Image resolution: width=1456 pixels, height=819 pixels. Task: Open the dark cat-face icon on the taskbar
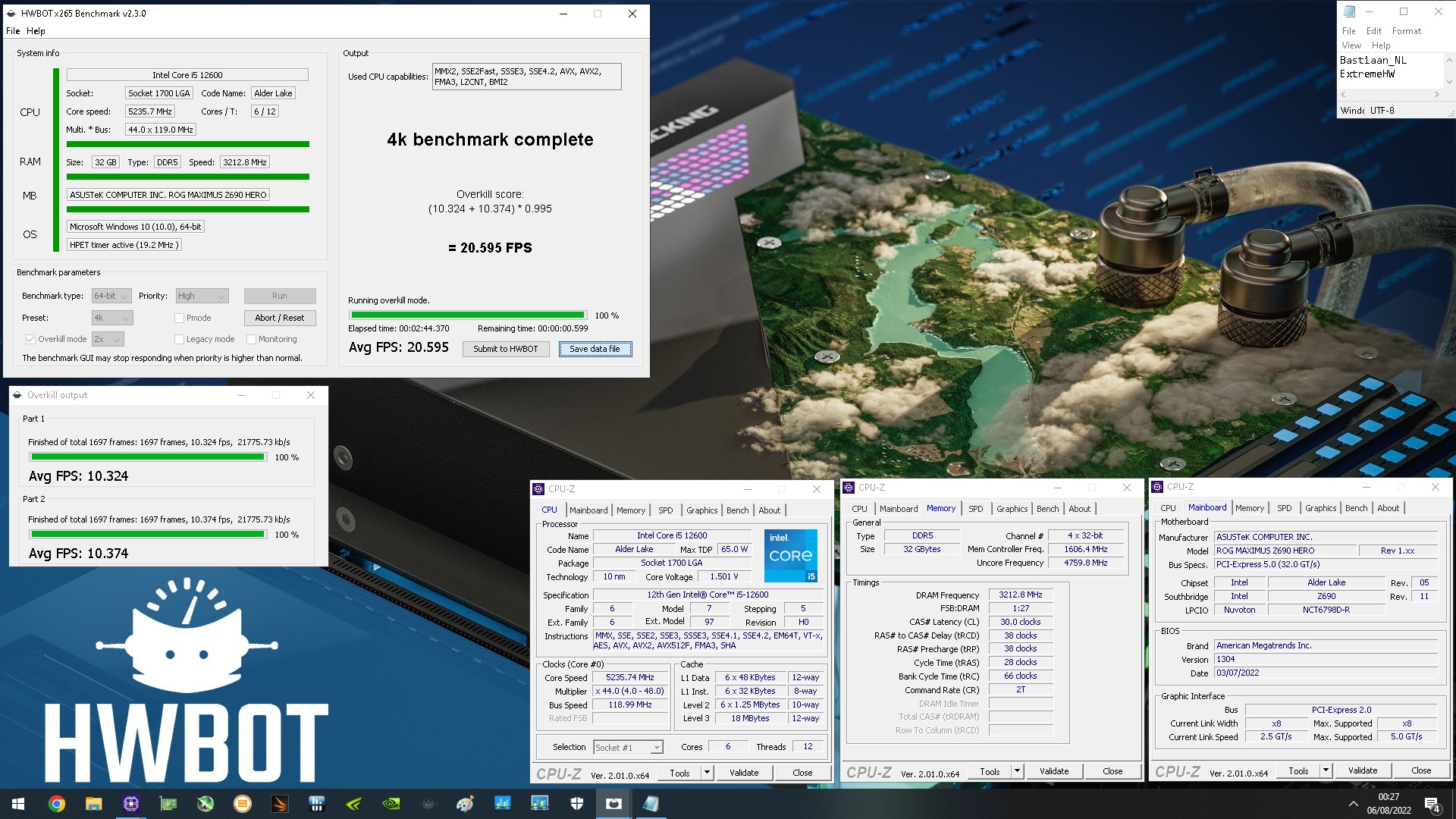click(x=428, y=804)
